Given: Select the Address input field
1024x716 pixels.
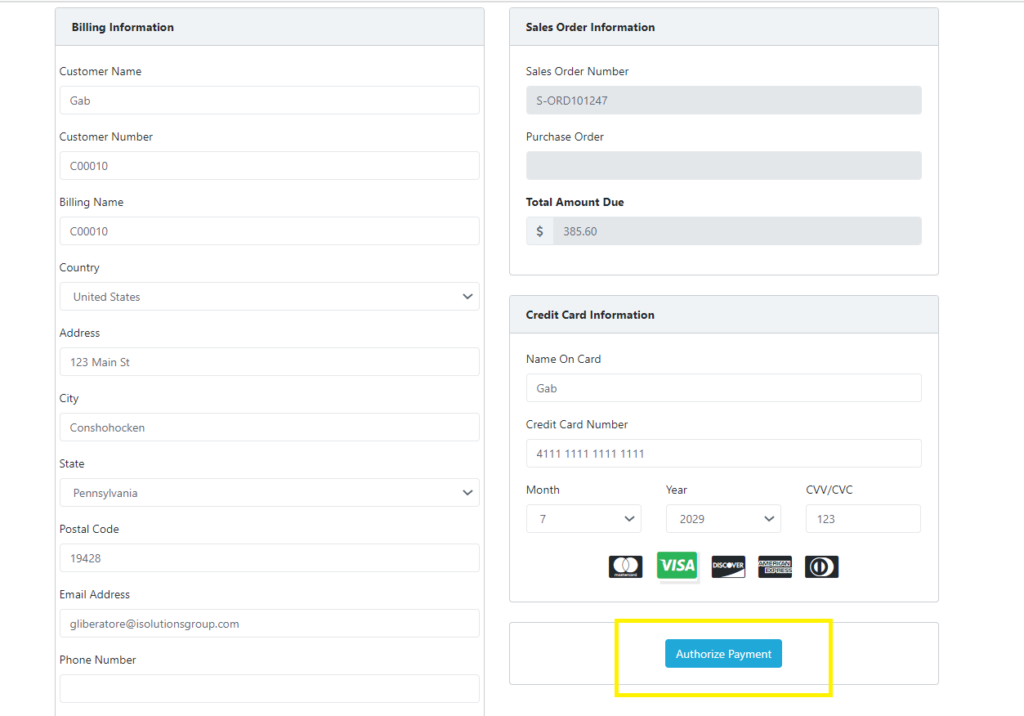Looking at the screenshot, I should tap(268, 362).
